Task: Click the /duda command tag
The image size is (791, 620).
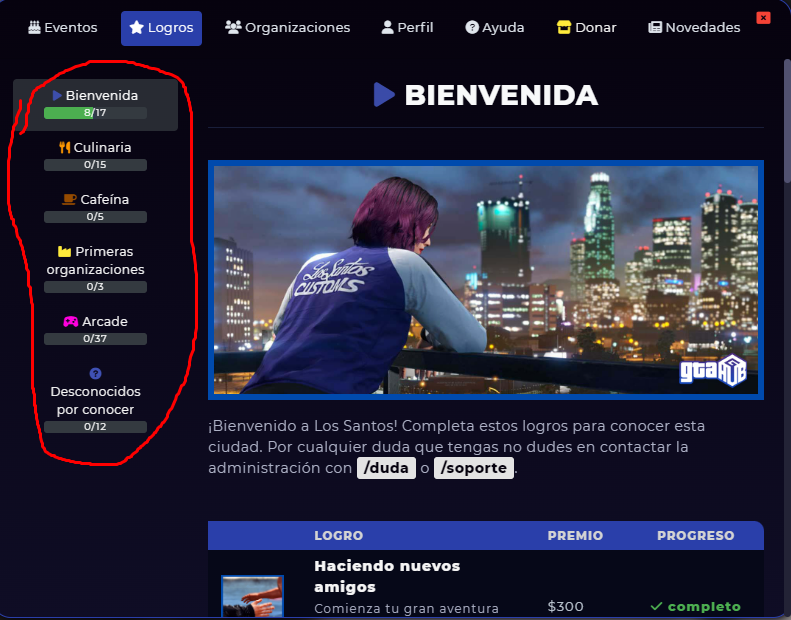Action: tap(386, 468)
